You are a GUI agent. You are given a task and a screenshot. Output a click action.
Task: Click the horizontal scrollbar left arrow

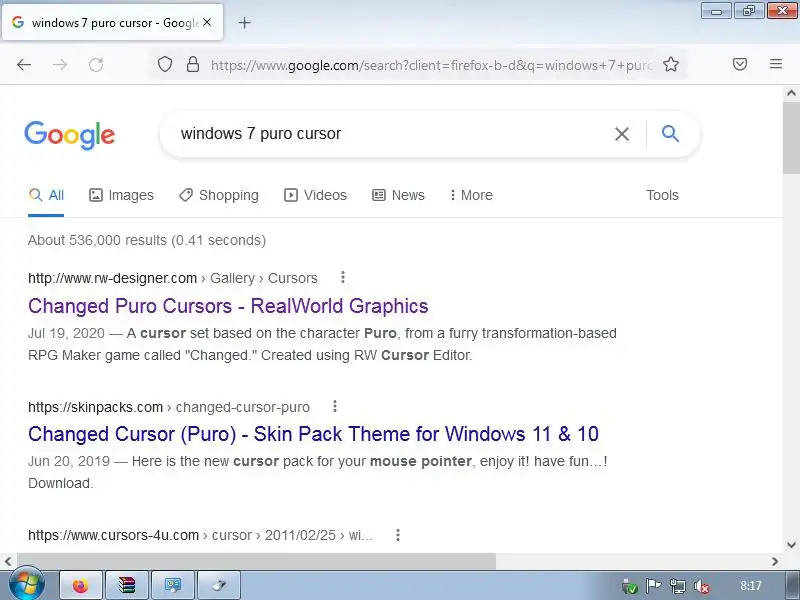(8, 561)
